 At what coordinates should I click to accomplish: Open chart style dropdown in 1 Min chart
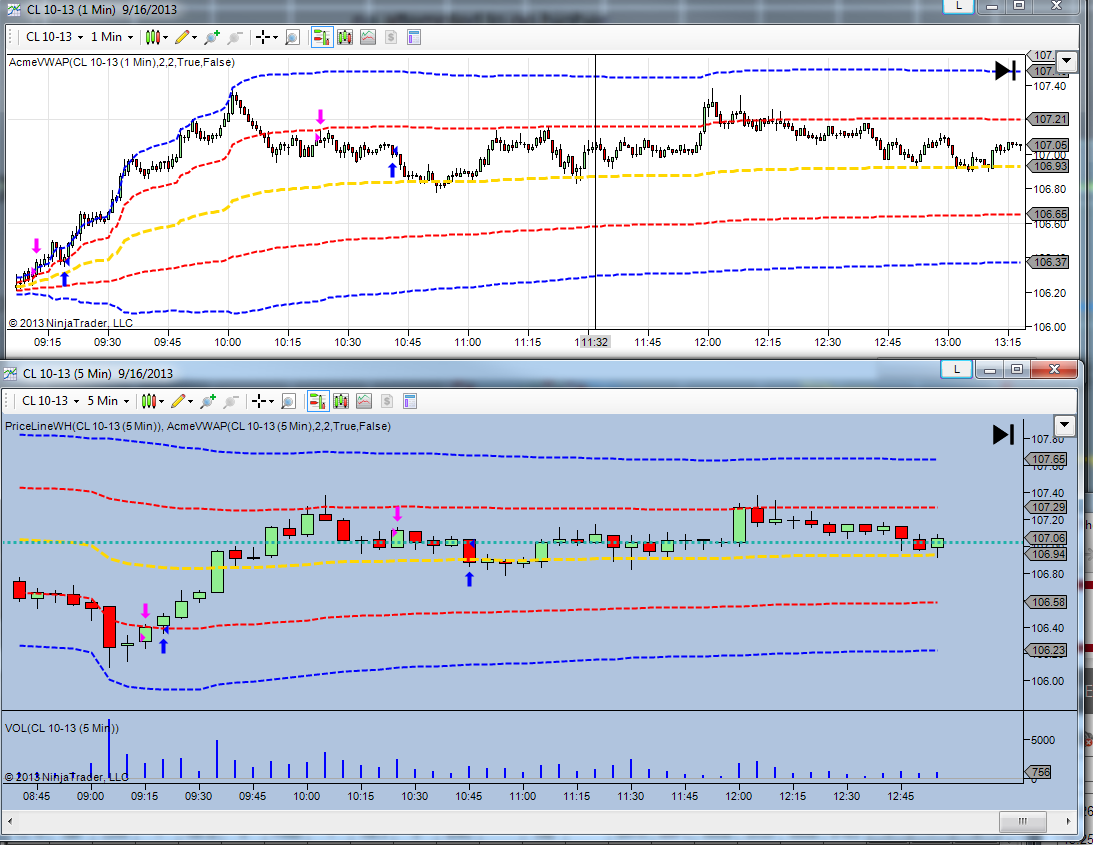tap(157, 37)
